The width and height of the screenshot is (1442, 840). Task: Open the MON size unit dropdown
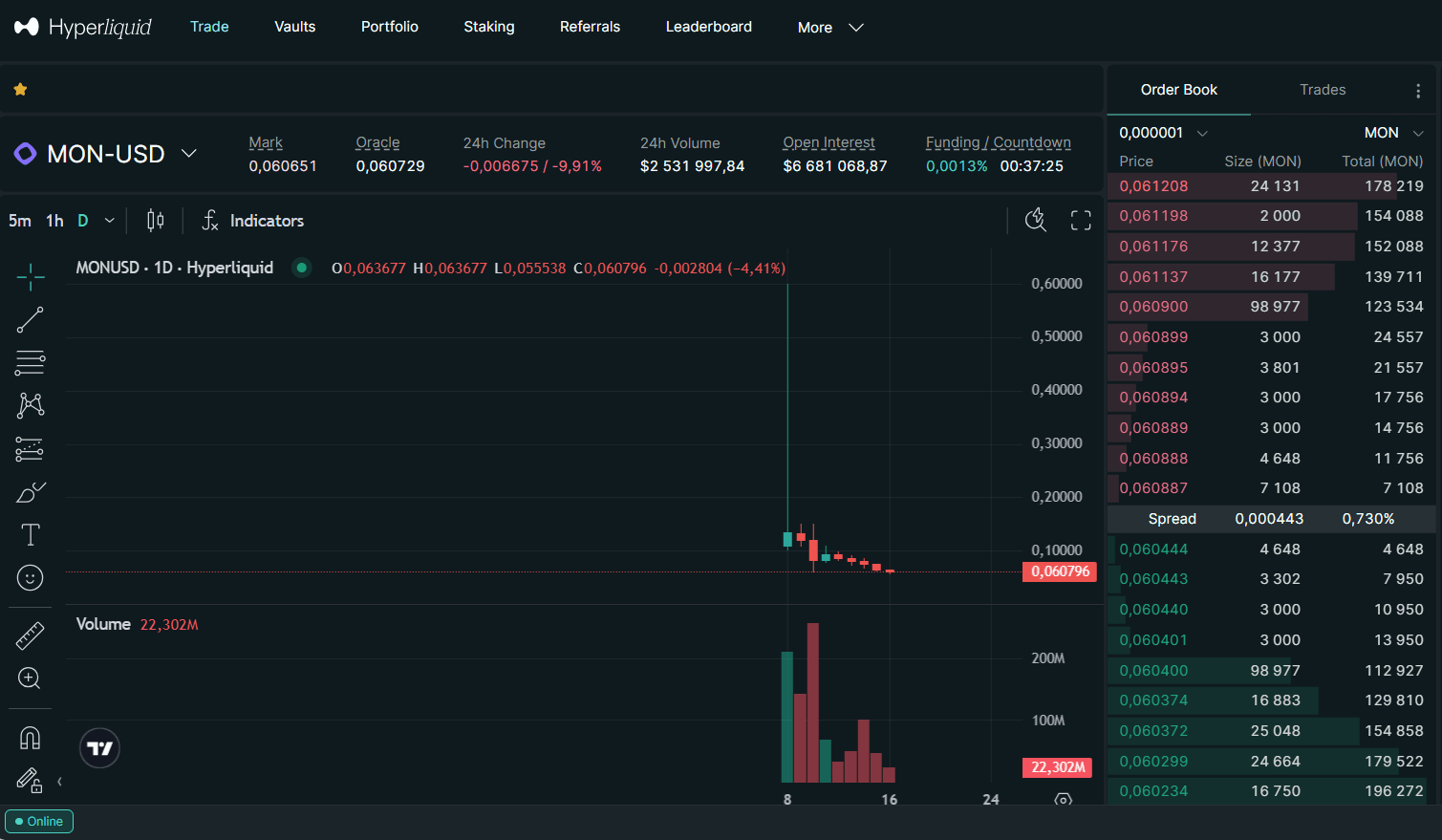[1394, 133]
